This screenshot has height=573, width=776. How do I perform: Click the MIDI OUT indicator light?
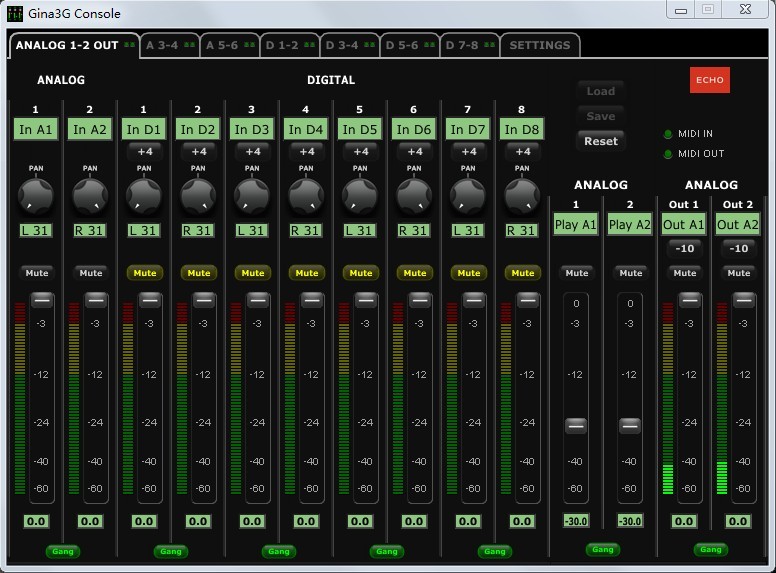click(x=668, y=154)
